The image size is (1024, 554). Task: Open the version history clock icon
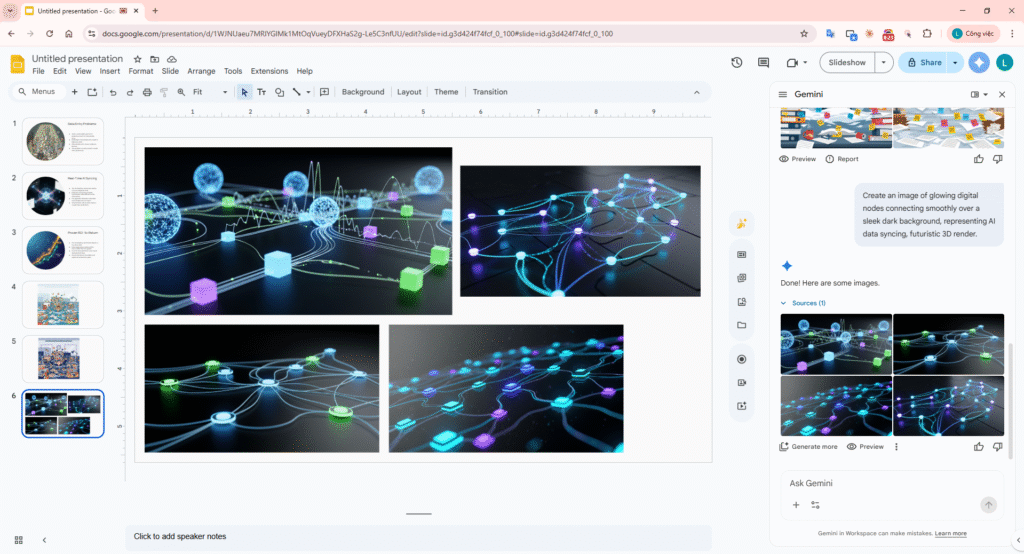[x=737, y=62]
